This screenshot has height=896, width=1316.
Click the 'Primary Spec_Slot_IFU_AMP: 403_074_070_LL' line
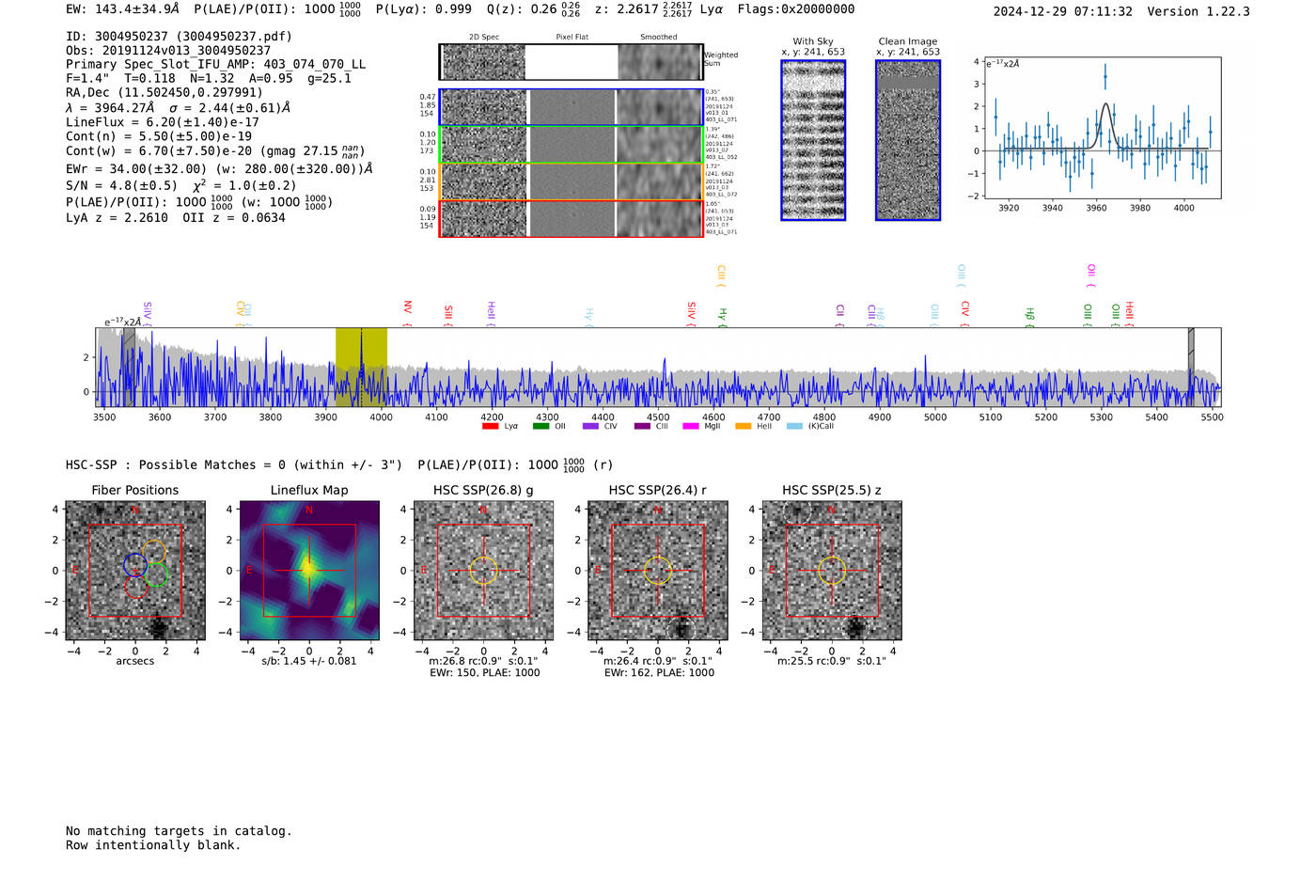point(216,65)
